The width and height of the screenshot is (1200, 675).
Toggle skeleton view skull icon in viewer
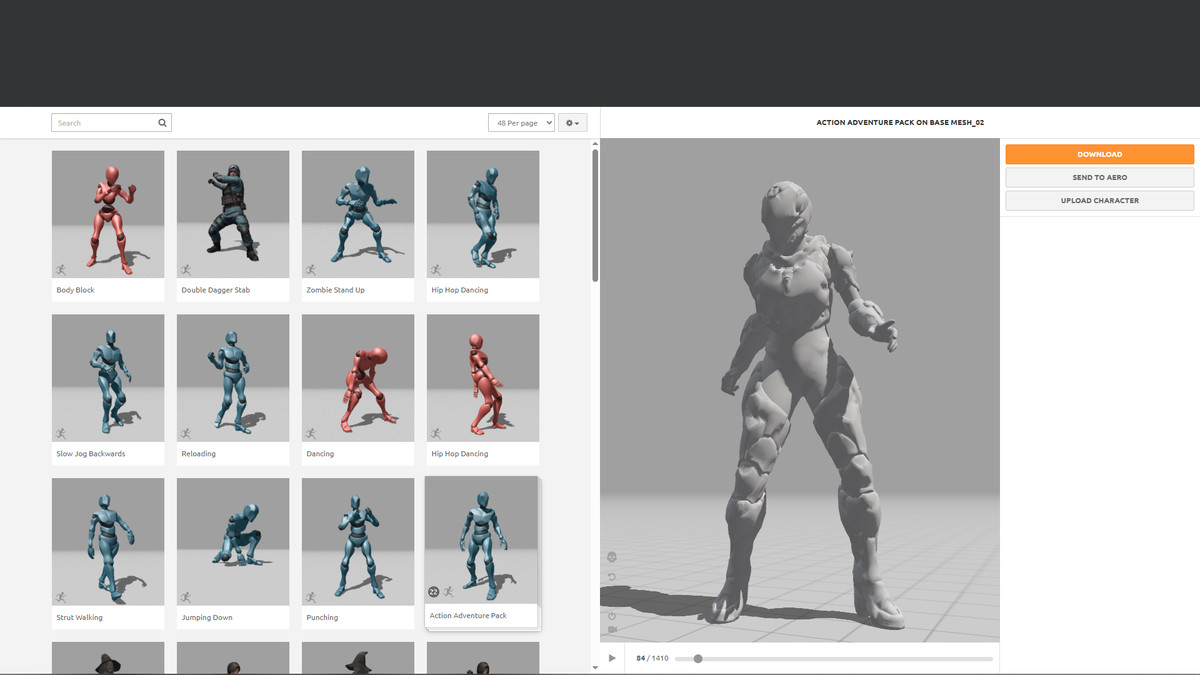pos(612,557)
